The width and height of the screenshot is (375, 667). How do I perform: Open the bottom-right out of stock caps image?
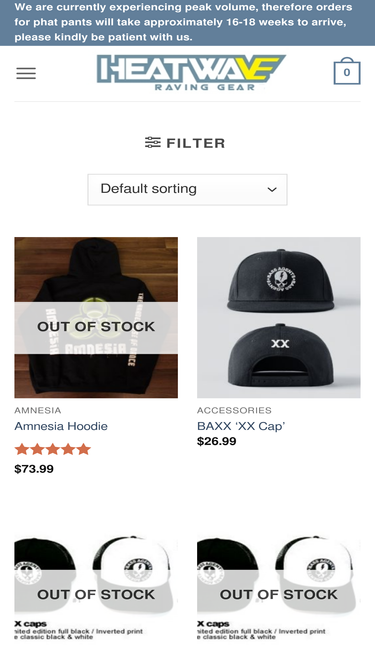pos(279,593)
